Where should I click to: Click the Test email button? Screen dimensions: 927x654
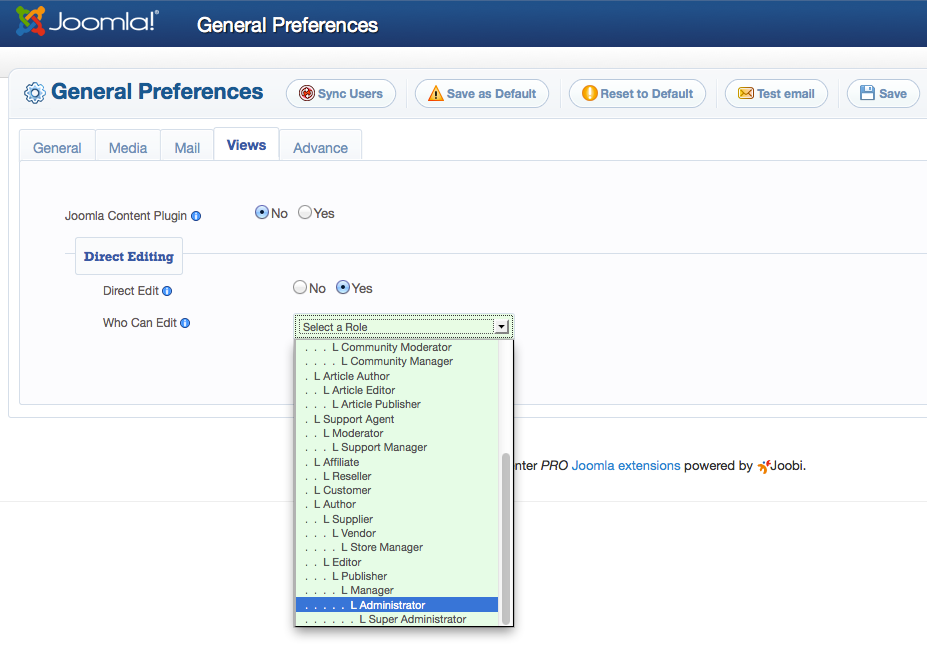click(x=776, y=94)
